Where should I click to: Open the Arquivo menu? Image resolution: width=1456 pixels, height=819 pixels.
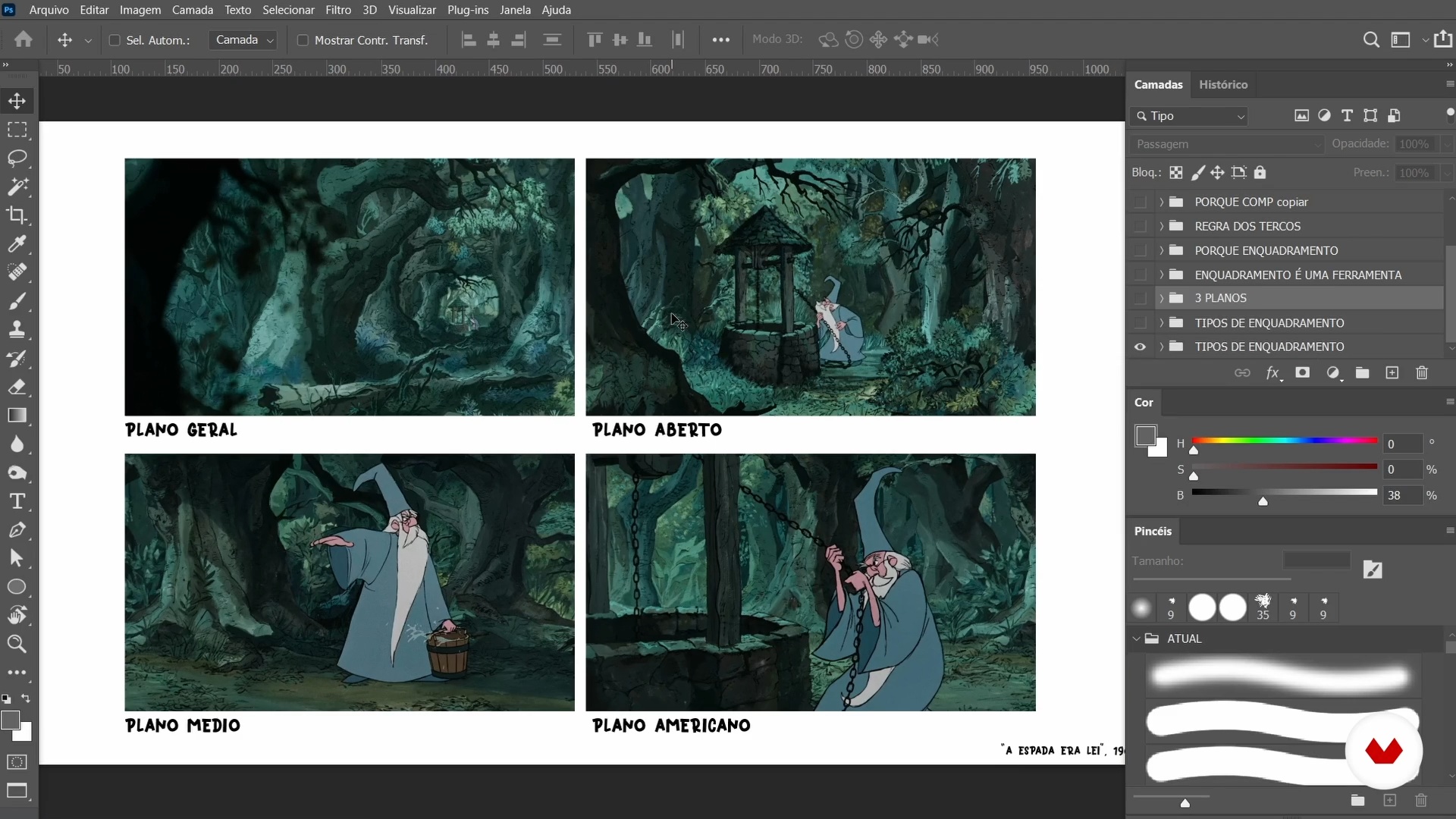(49, 10)
